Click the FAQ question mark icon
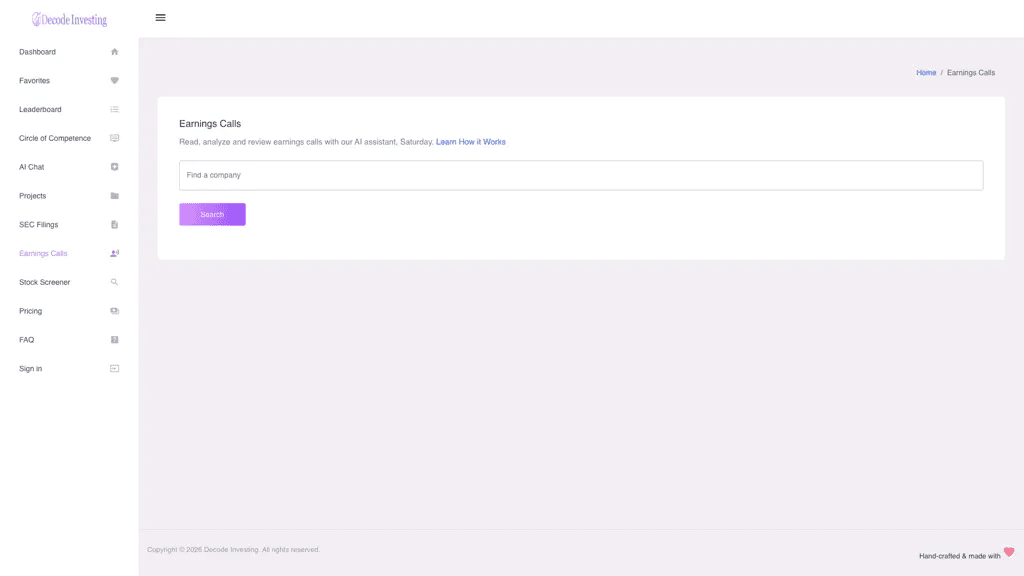The width and height of the screenshot is (1024, 576). tap(114, 340)
